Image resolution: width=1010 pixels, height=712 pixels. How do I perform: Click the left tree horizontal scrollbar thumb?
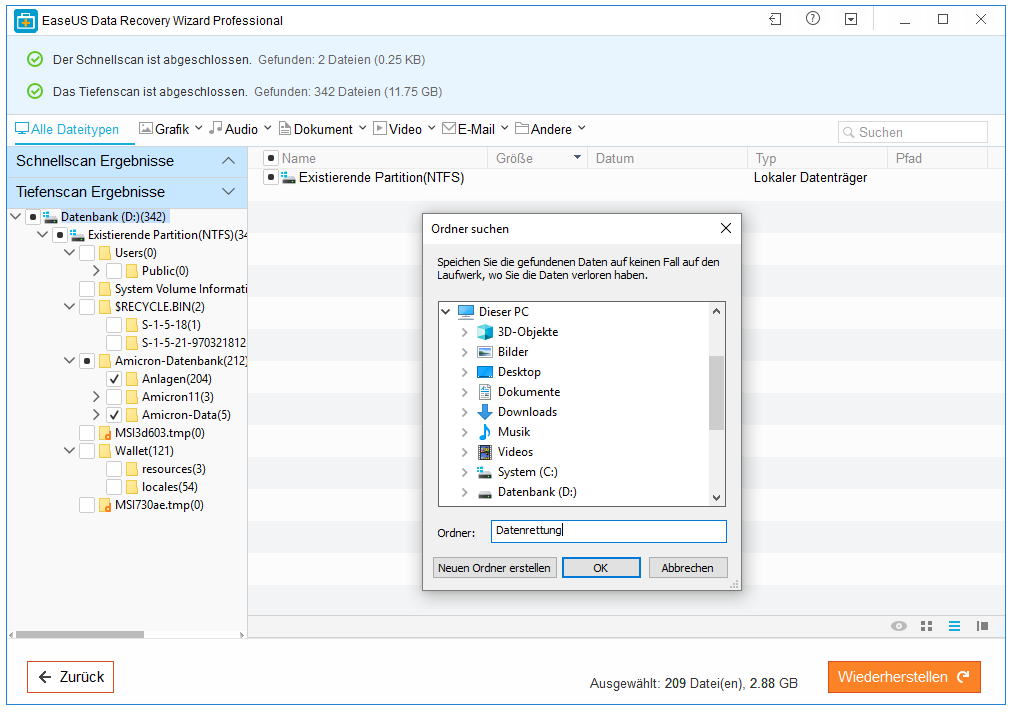pyautogui.click(x=80, y=635)
